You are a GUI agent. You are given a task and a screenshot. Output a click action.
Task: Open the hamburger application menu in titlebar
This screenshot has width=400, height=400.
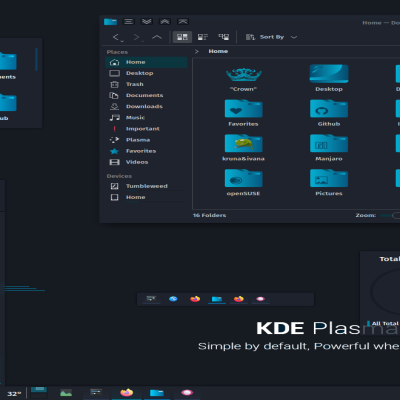coord(128,22)
